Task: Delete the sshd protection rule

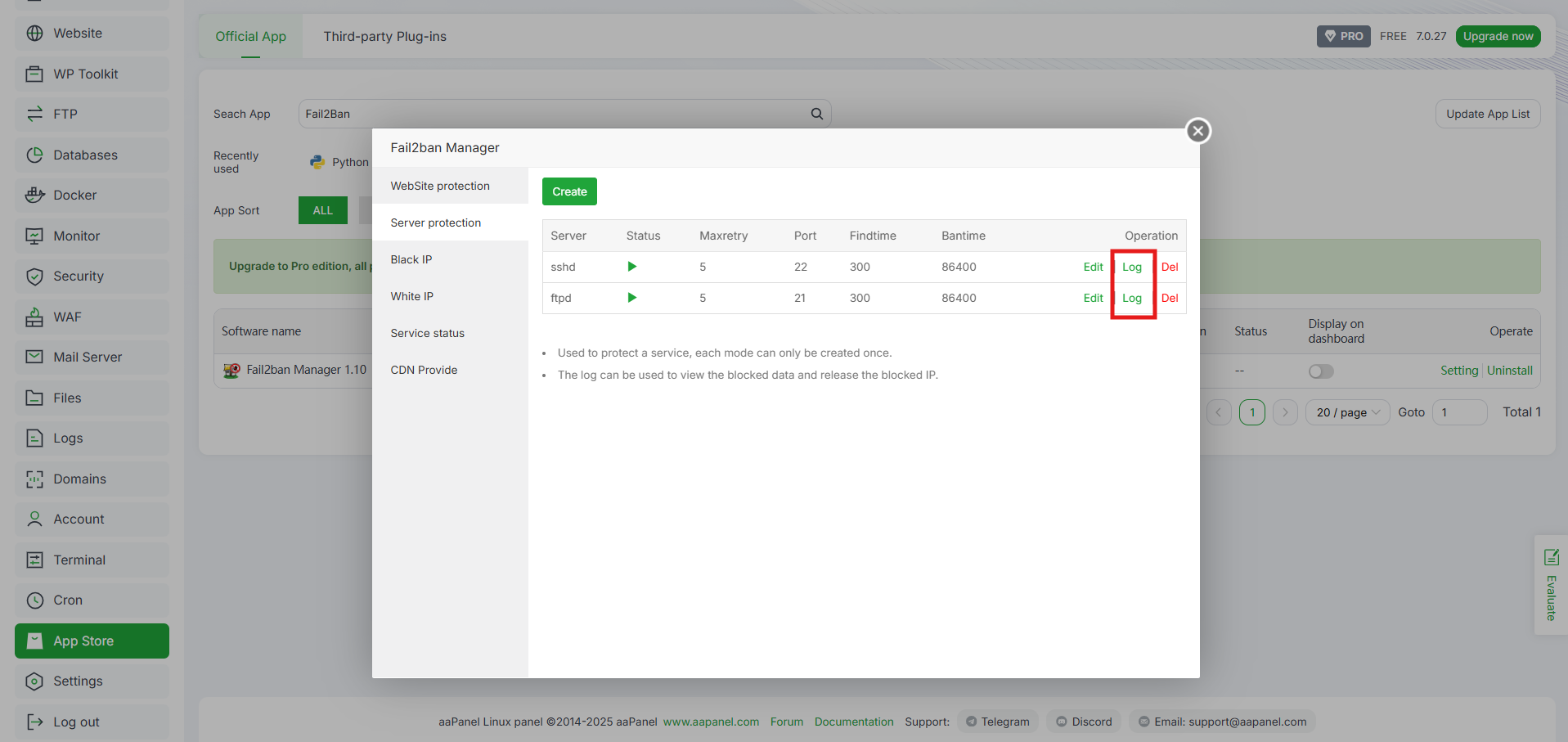Action: 1170,267
